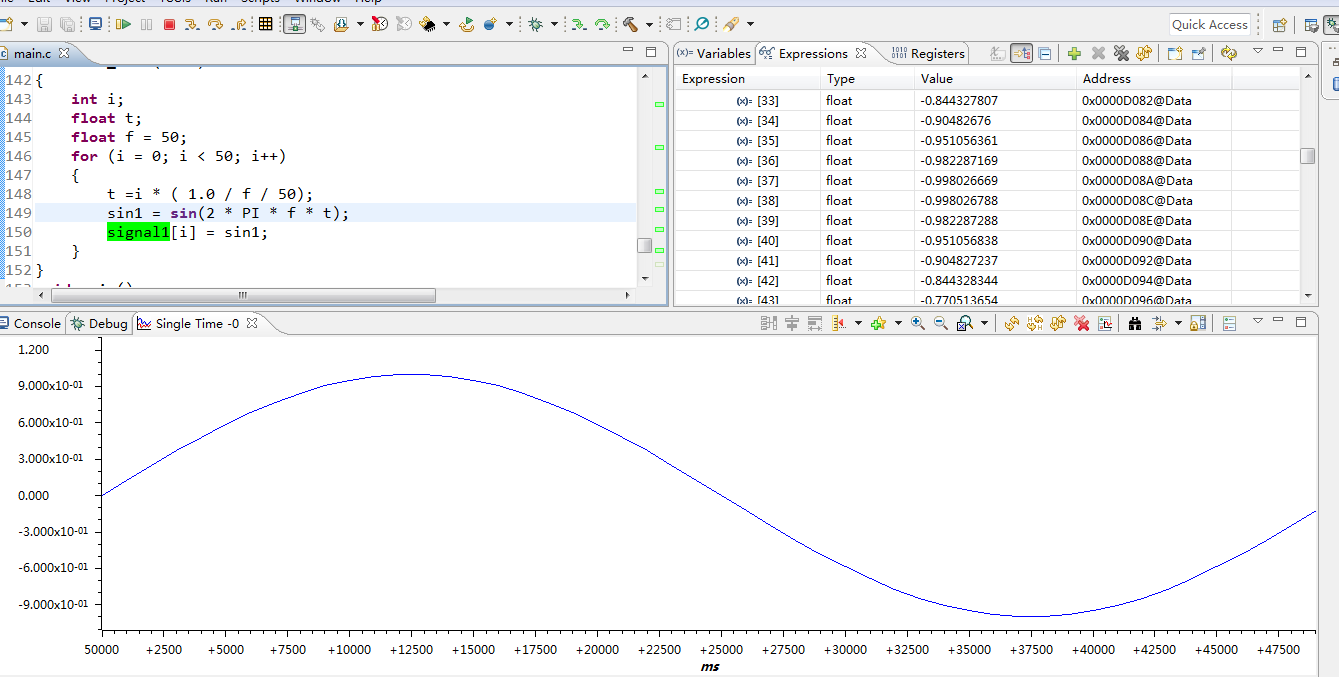This screenshot has height=677, width=1339.
Task: Click the graph Refresh arrows icon
Action: tap(1012, 323)
